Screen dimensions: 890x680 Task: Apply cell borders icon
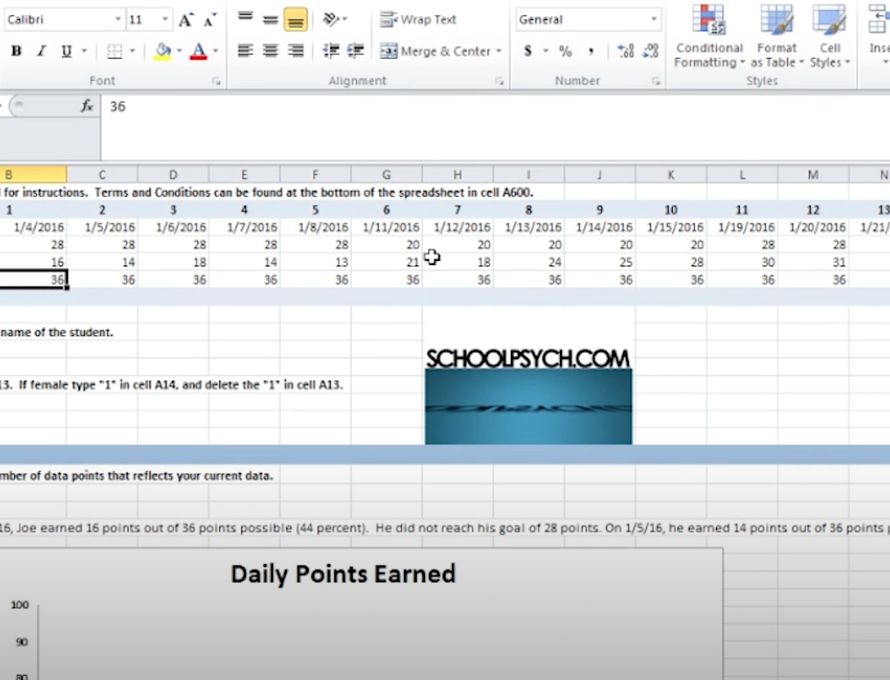[x=114, y=51]
